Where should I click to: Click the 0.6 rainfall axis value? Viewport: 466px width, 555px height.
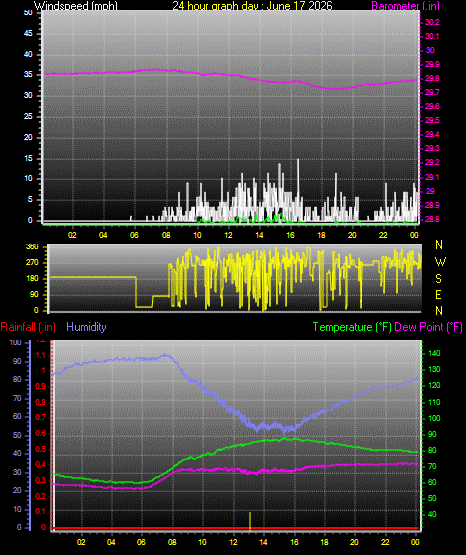pyautogui.click(x=41, y=434)
